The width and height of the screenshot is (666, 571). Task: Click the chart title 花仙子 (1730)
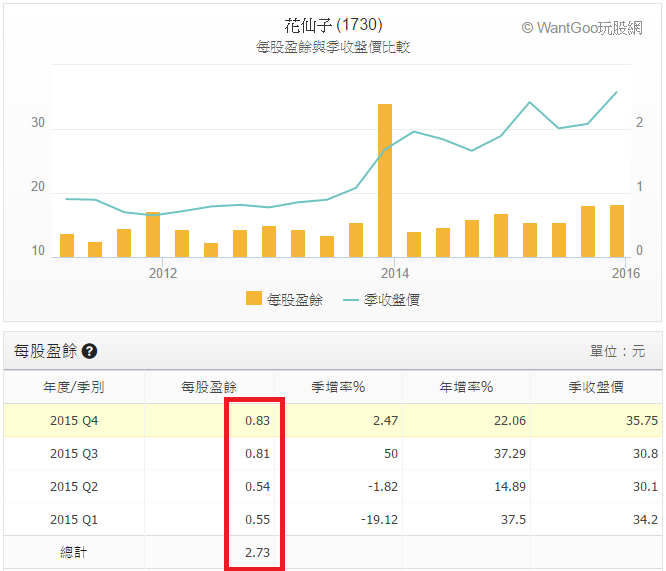pyautogui.click(x=333, y=24)
